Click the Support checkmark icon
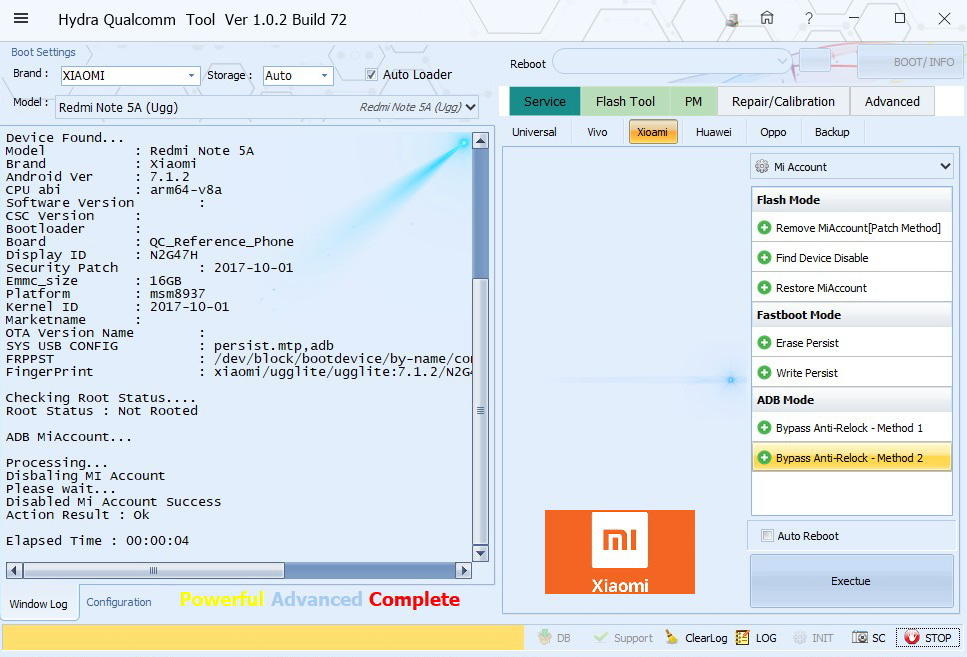The width and height of the screenshot is (967, 657). click(601, 638)
